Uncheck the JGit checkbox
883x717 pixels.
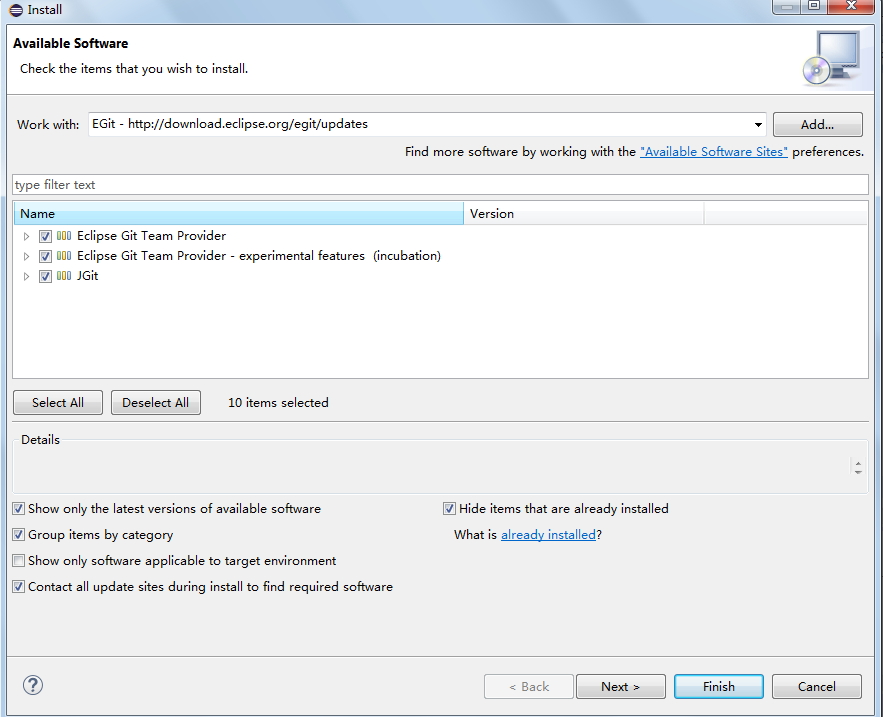pyautogui.click(x=45, y=276)
